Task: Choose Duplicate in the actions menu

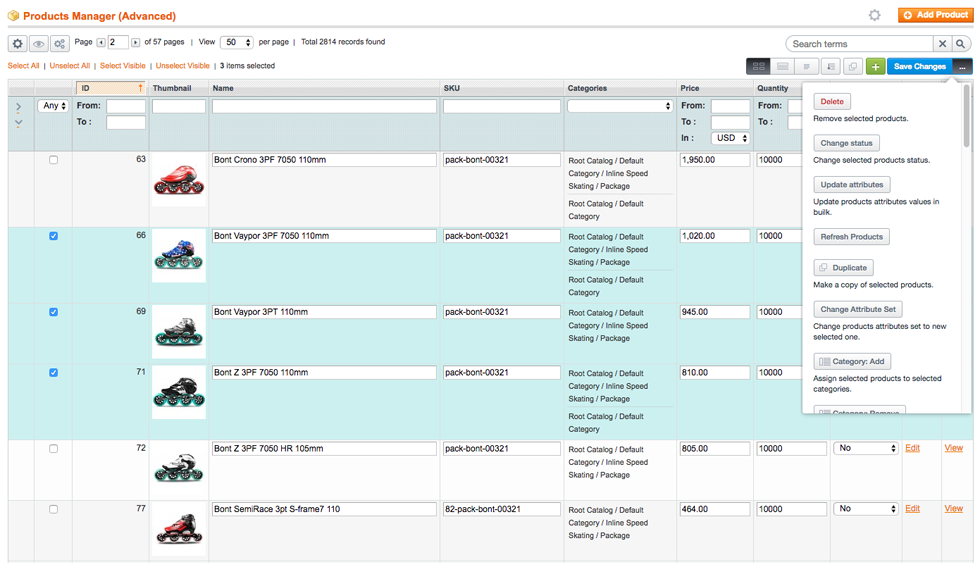Action: (843, 268)
